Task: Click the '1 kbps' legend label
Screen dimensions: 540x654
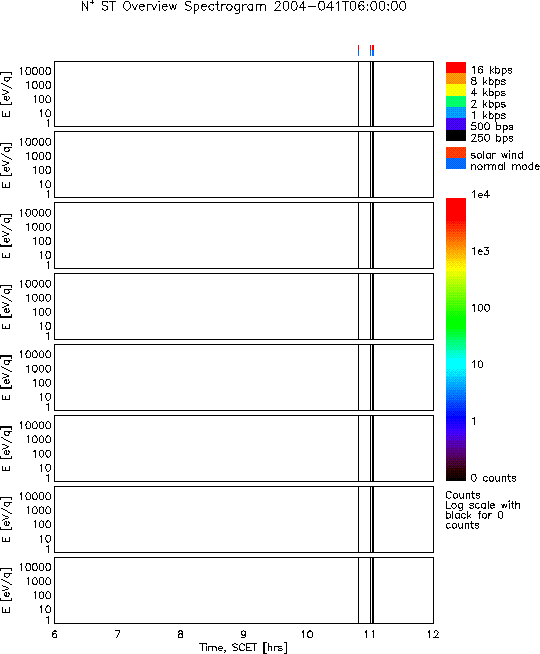Action: (x=488, y=115)
